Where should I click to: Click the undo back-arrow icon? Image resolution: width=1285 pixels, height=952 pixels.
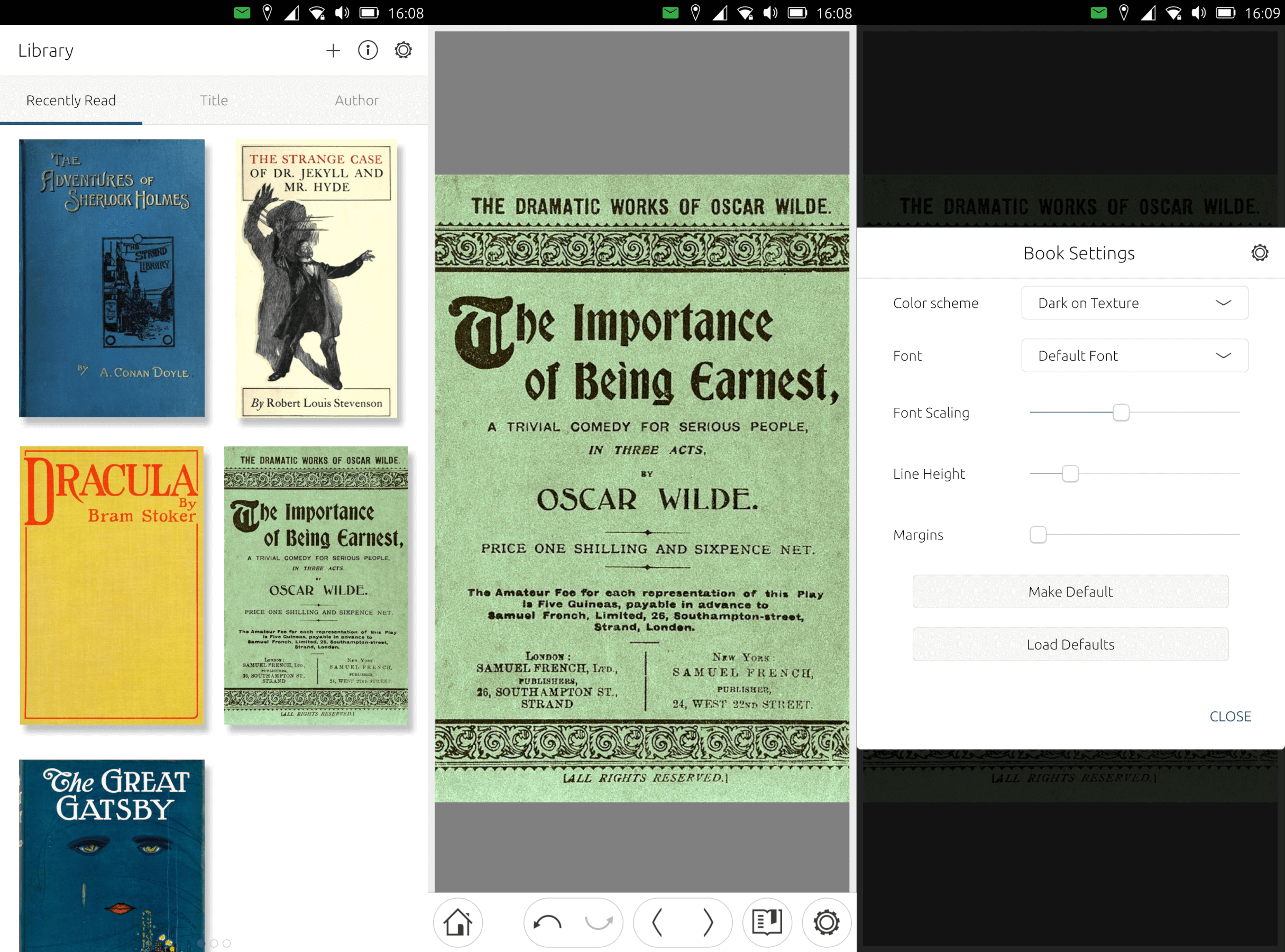coord(547,922)
